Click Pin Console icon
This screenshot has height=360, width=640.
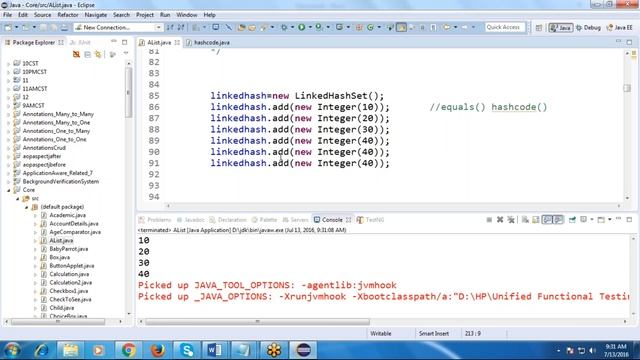pyautogui.click(x=572, y=220)
